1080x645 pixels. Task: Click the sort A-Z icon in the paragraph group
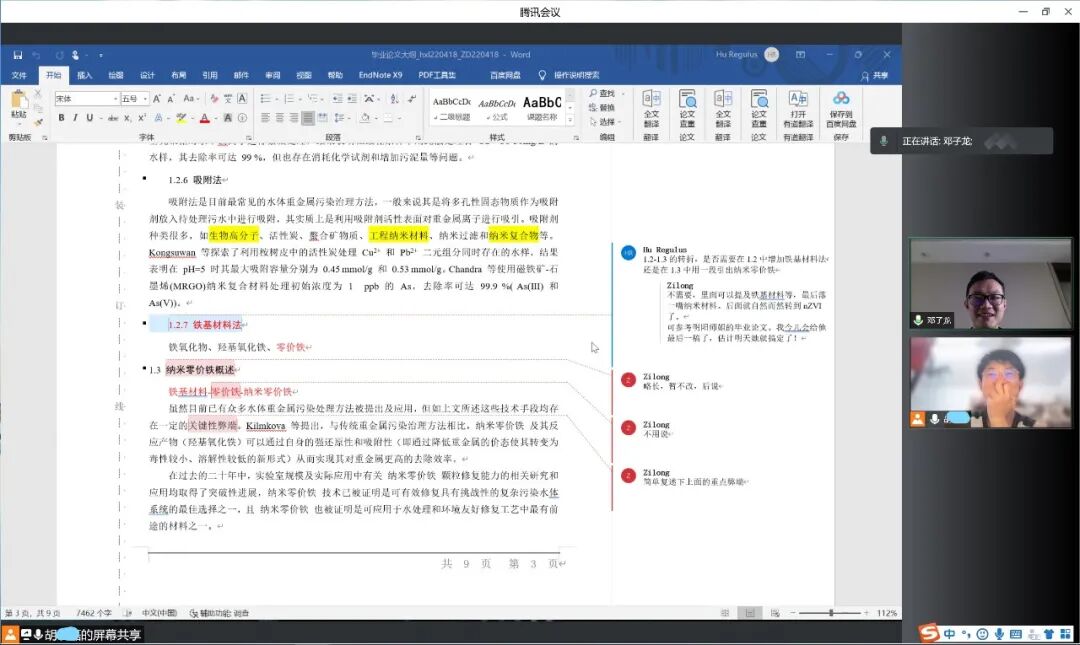(x=393, y=99)
